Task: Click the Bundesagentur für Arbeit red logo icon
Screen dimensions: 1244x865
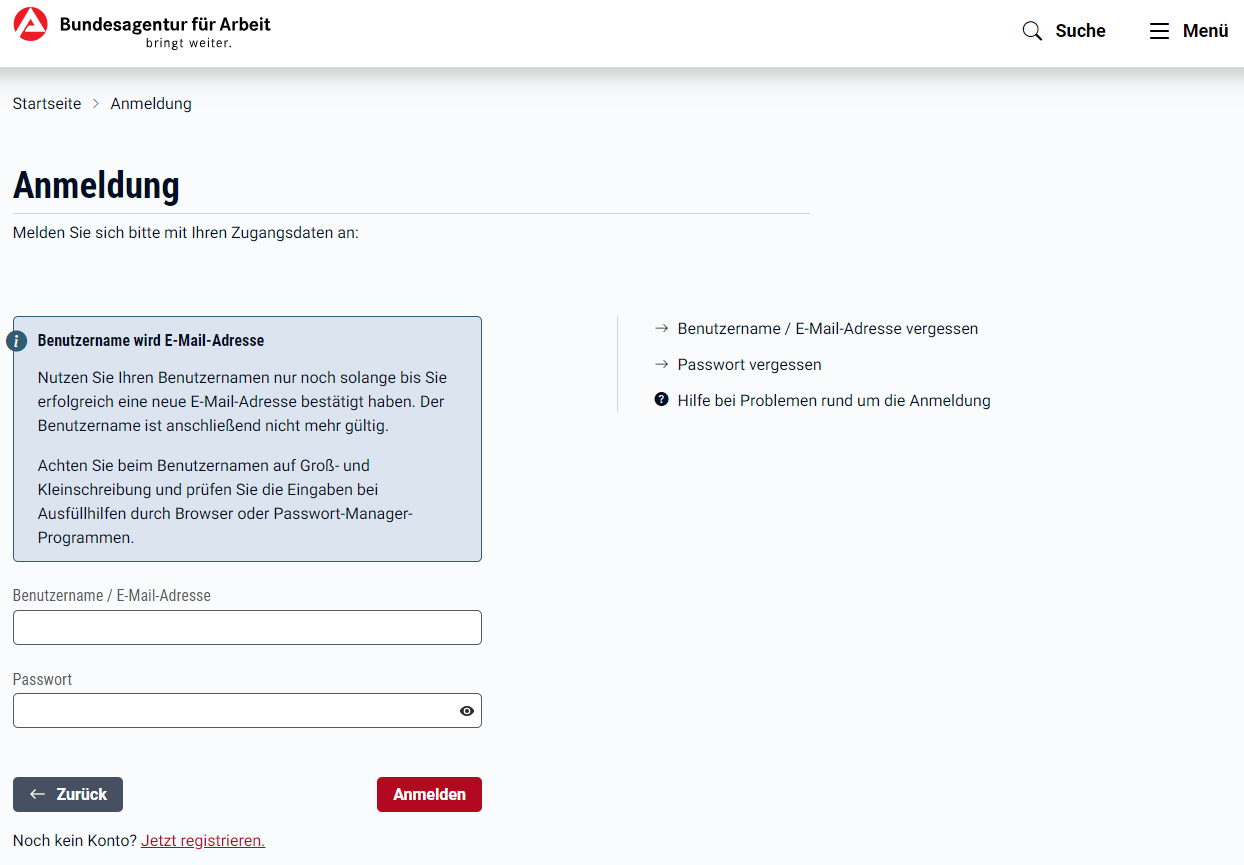Action: (x=31, y=25)
